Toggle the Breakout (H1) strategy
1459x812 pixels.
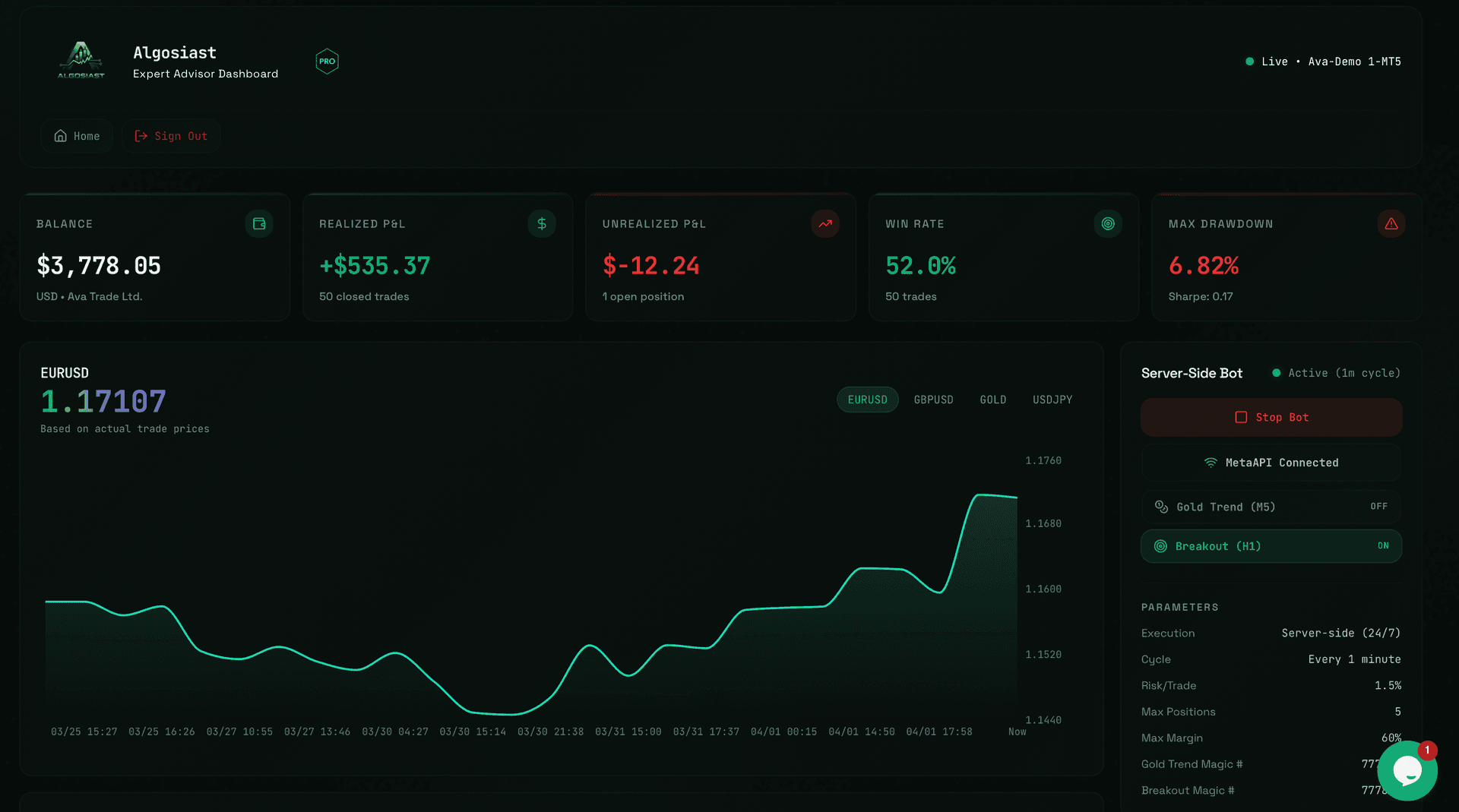tap(1271, 546)
